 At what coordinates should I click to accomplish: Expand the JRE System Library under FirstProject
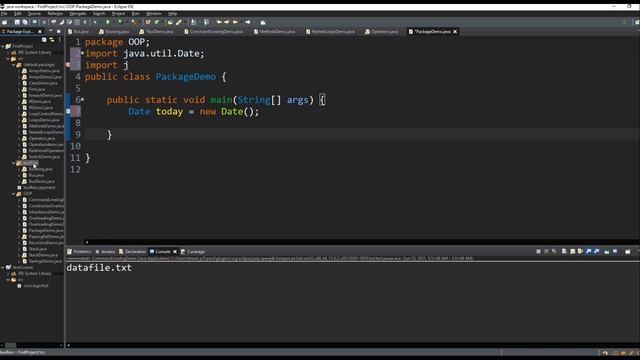click(8, 53)
